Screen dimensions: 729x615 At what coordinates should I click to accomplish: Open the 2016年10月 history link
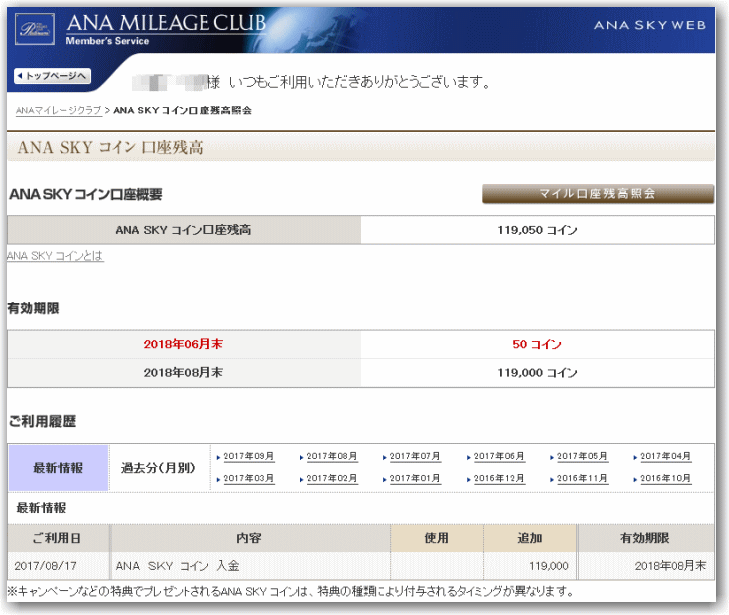tap(666, 478)
